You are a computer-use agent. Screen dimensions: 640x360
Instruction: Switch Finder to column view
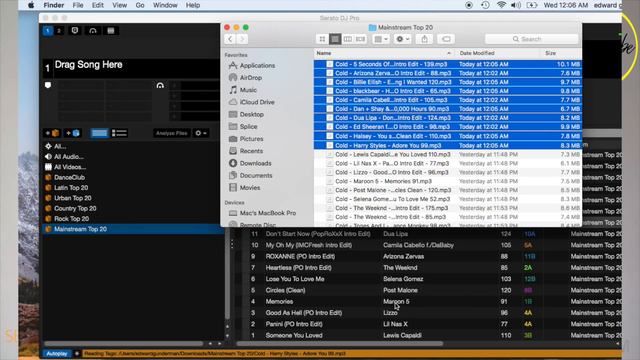[347, 39]
